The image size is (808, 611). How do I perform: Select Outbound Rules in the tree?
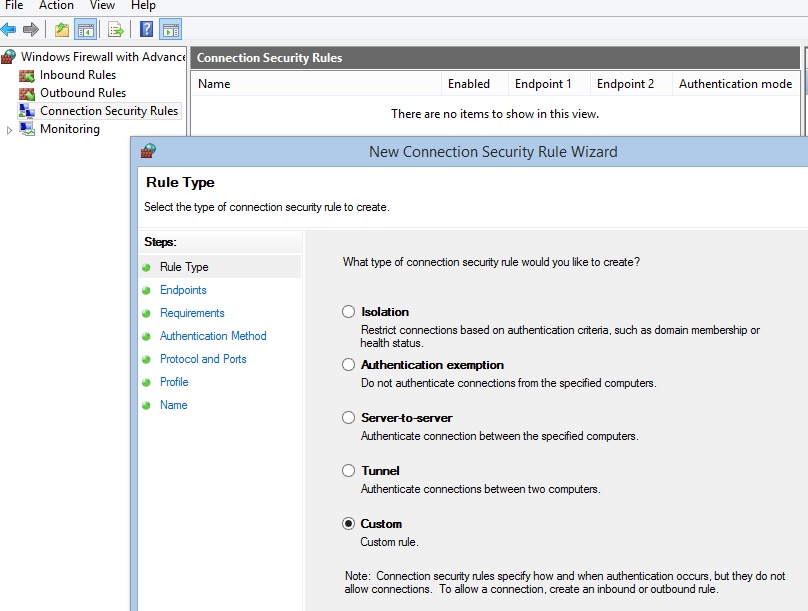(83, 93)
